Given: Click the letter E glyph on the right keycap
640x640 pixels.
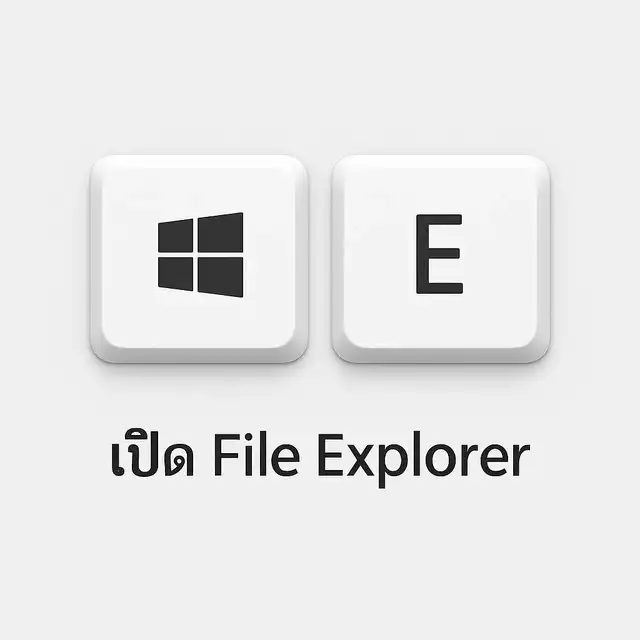Looking at the screenshot, I should tap(439, 254).
